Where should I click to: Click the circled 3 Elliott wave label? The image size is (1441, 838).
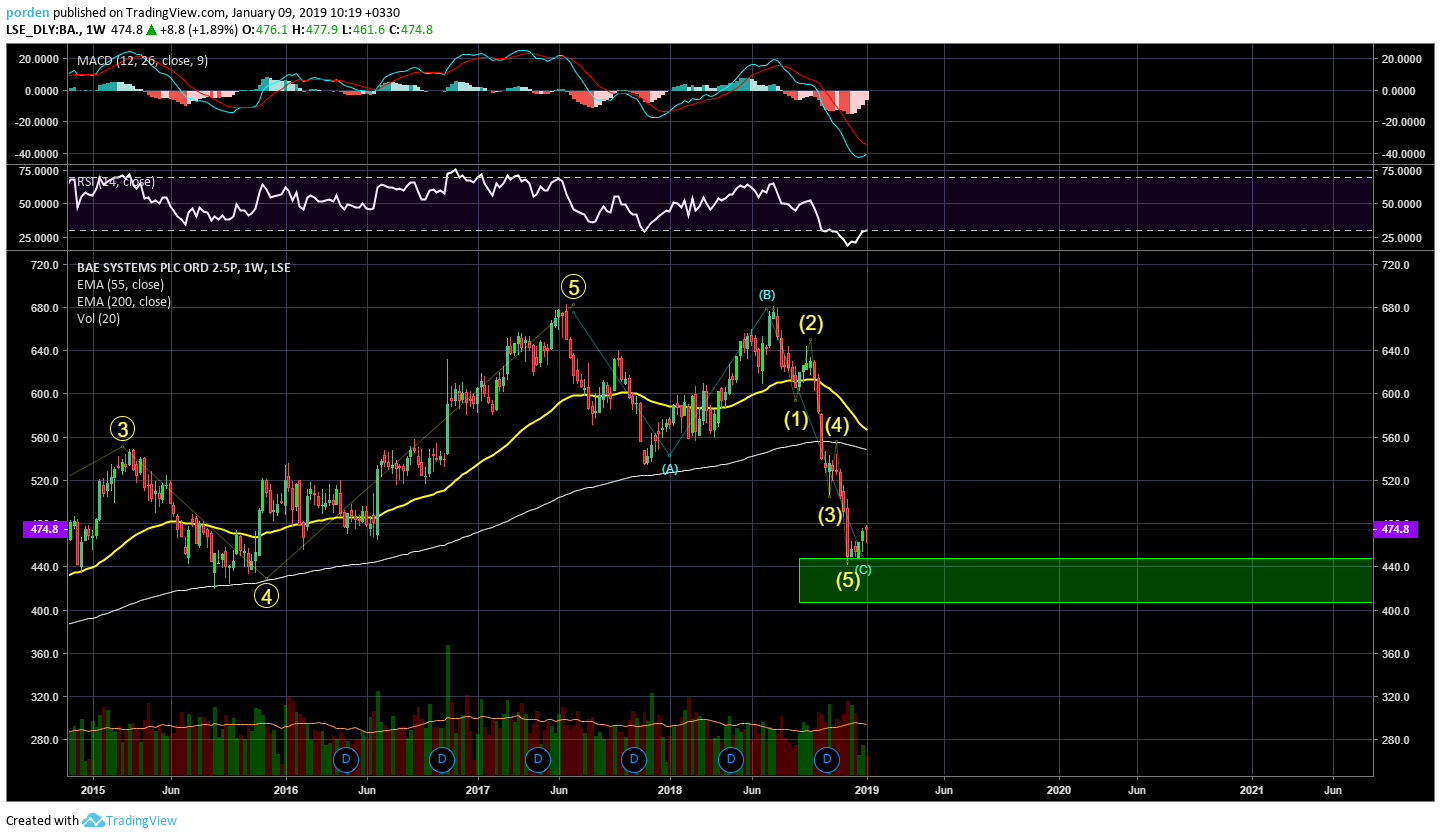pyautogui.click(x=122, y=430)
